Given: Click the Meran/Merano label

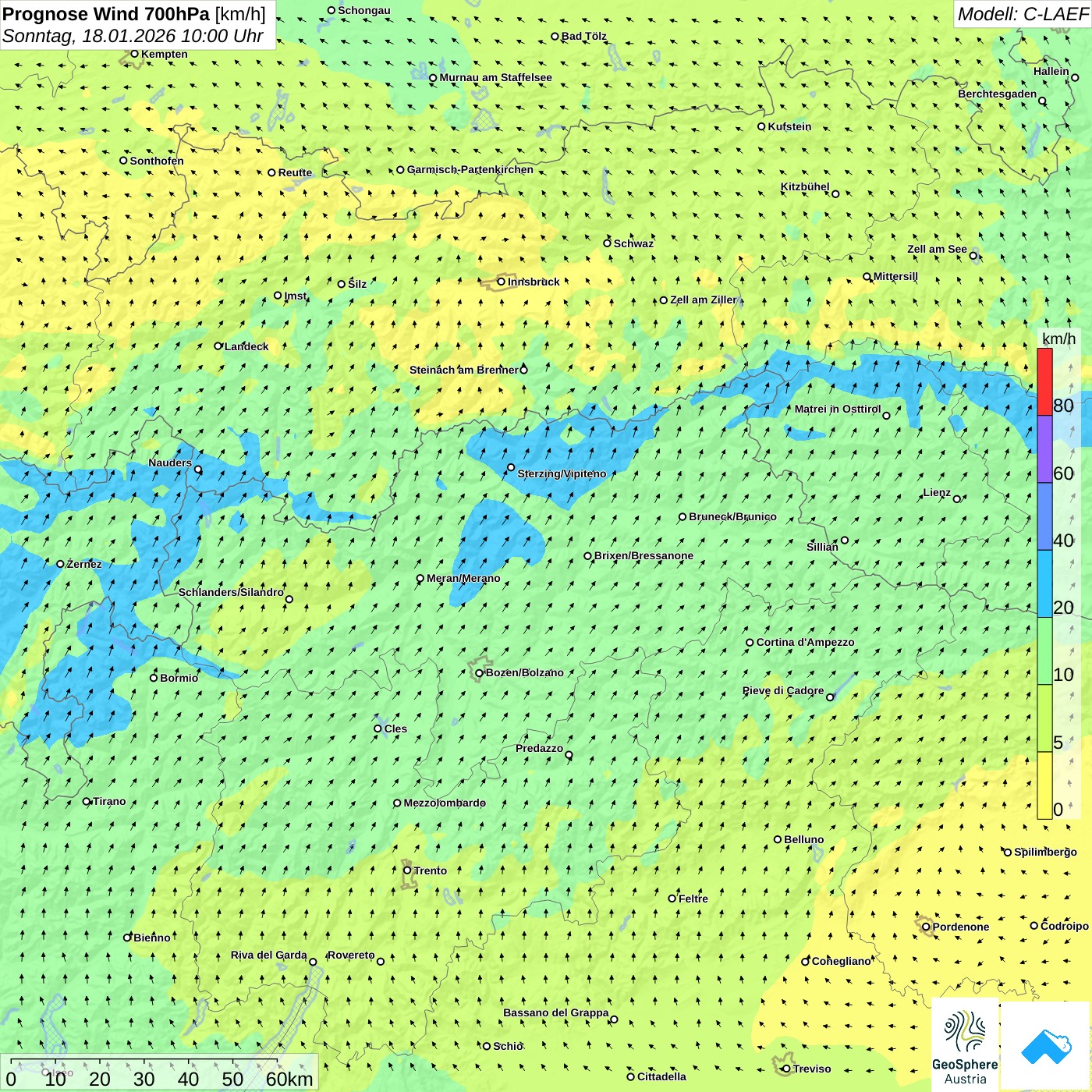Looking at the screenshot, I should click(x=463, y=578).
